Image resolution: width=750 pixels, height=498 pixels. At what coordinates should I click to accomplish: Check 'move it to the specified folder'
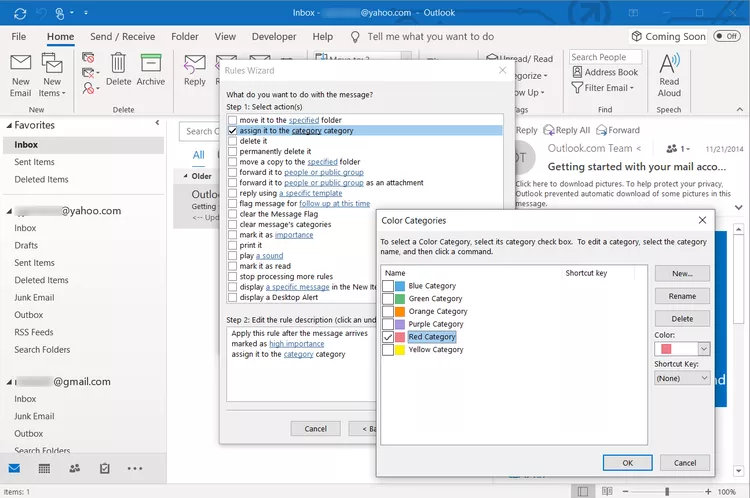pos(232,120)
